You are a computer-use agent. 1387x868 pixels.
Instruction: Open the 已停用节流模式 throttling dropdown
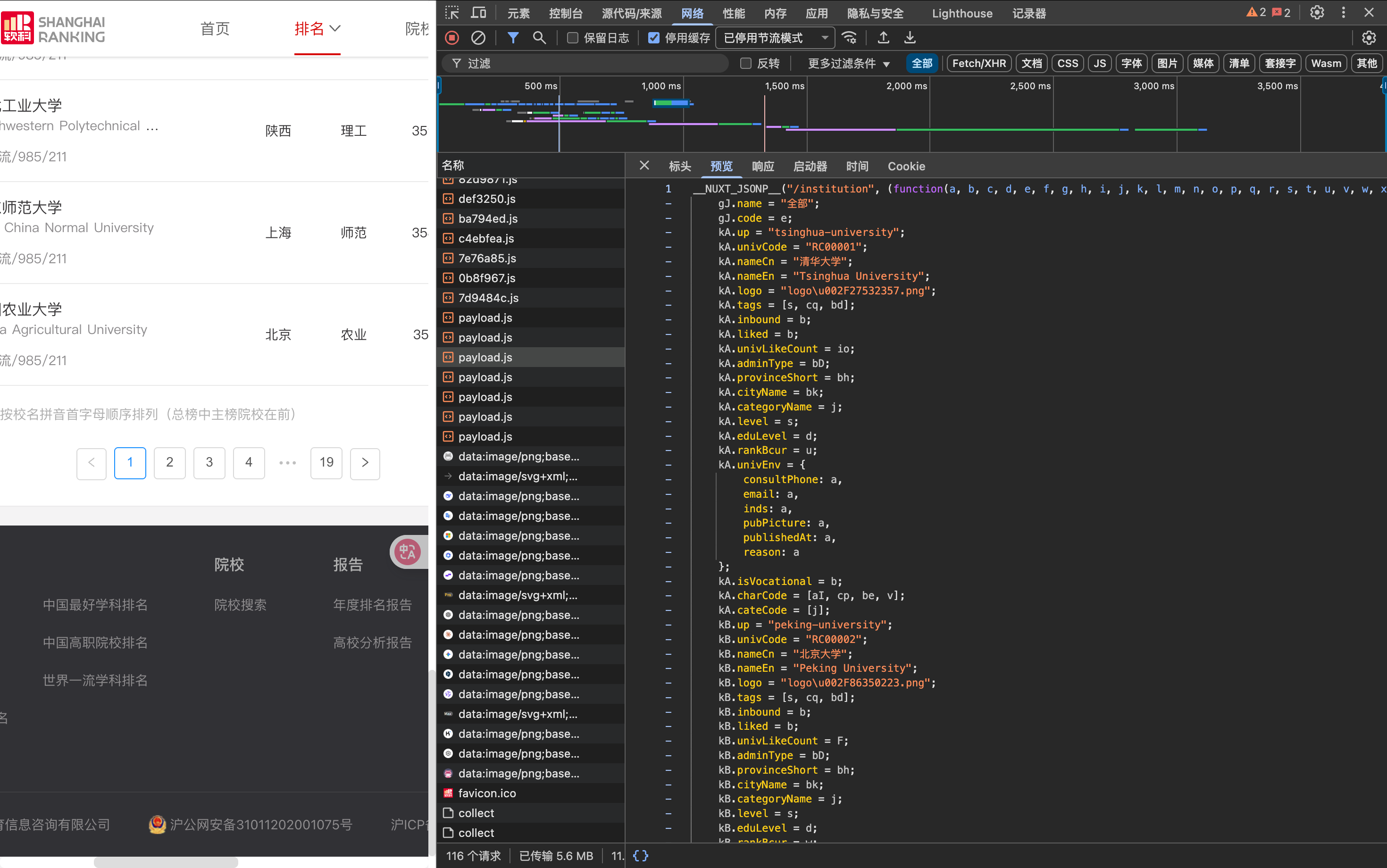(775, 38)
